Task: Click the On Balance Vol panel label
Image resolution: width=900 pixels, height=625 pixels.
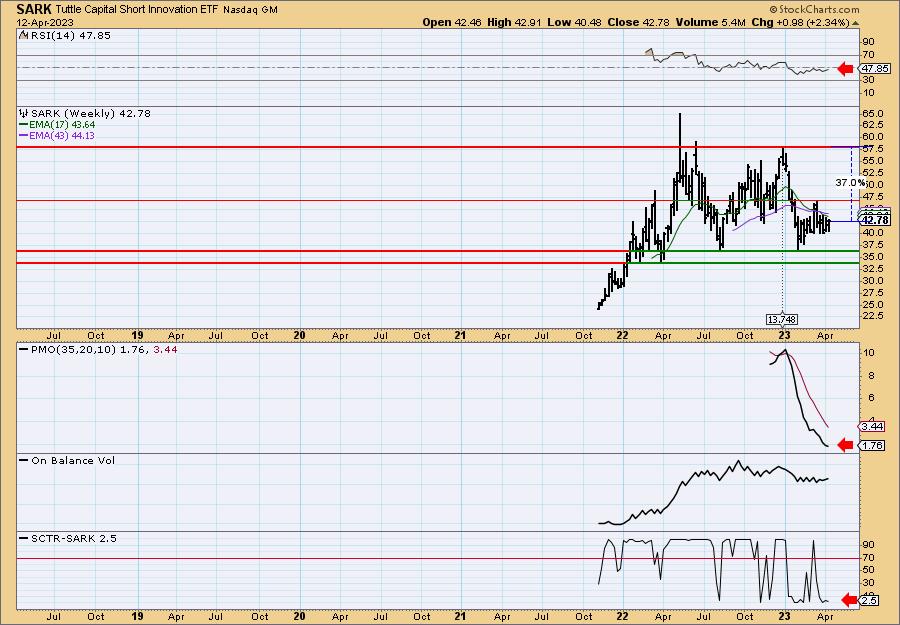Action: click(x=73, y=460)
